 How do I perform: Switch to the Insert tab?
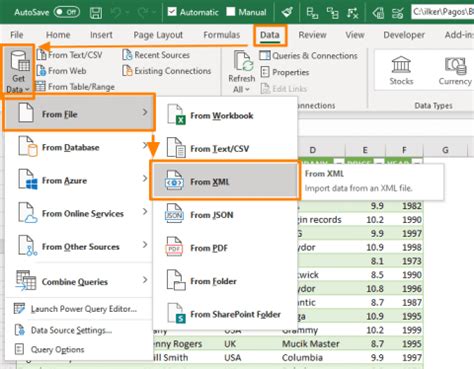(x=101, y=35)
